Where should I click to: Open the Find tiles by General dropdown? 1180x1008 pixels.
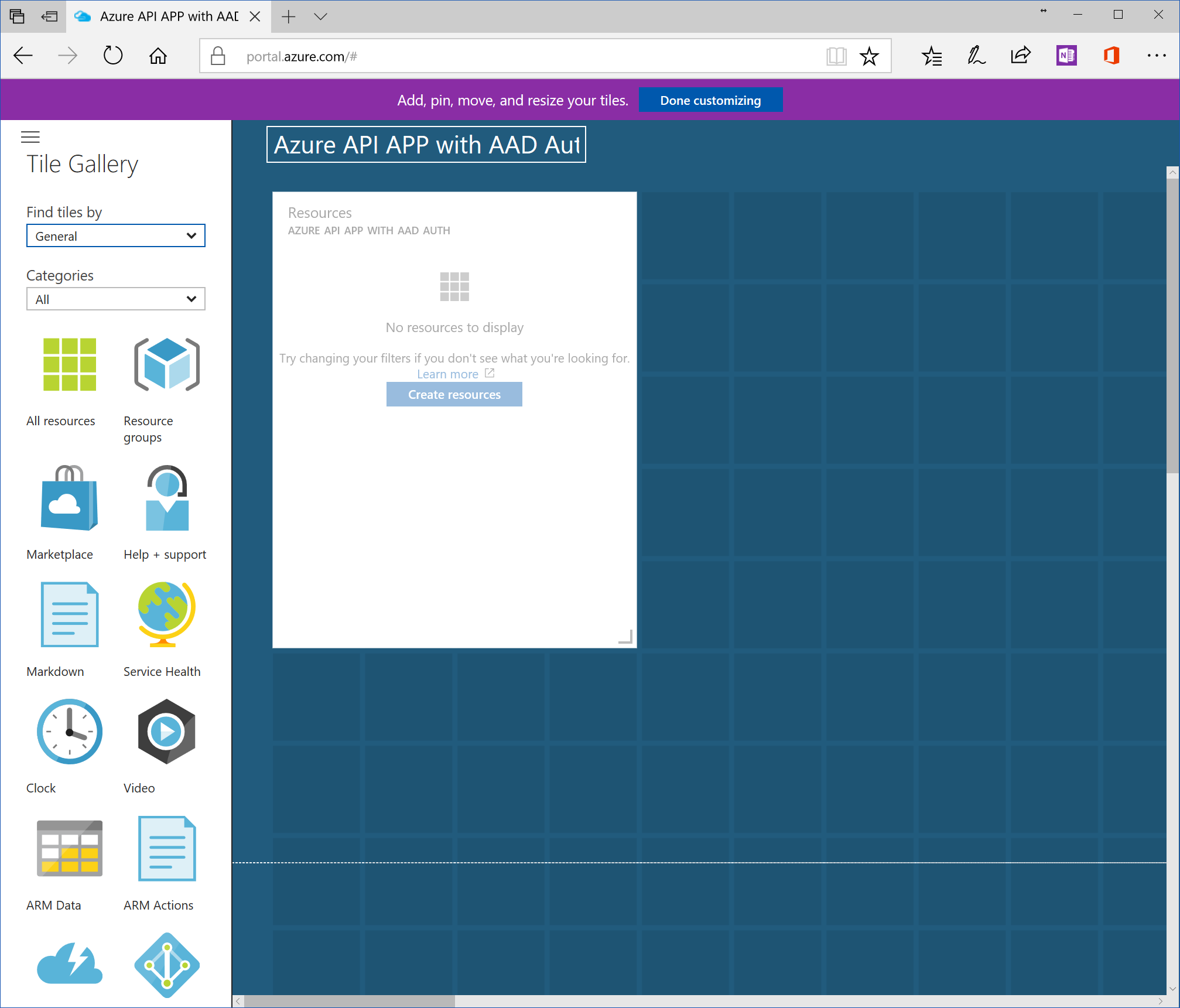tap(115, 236)
